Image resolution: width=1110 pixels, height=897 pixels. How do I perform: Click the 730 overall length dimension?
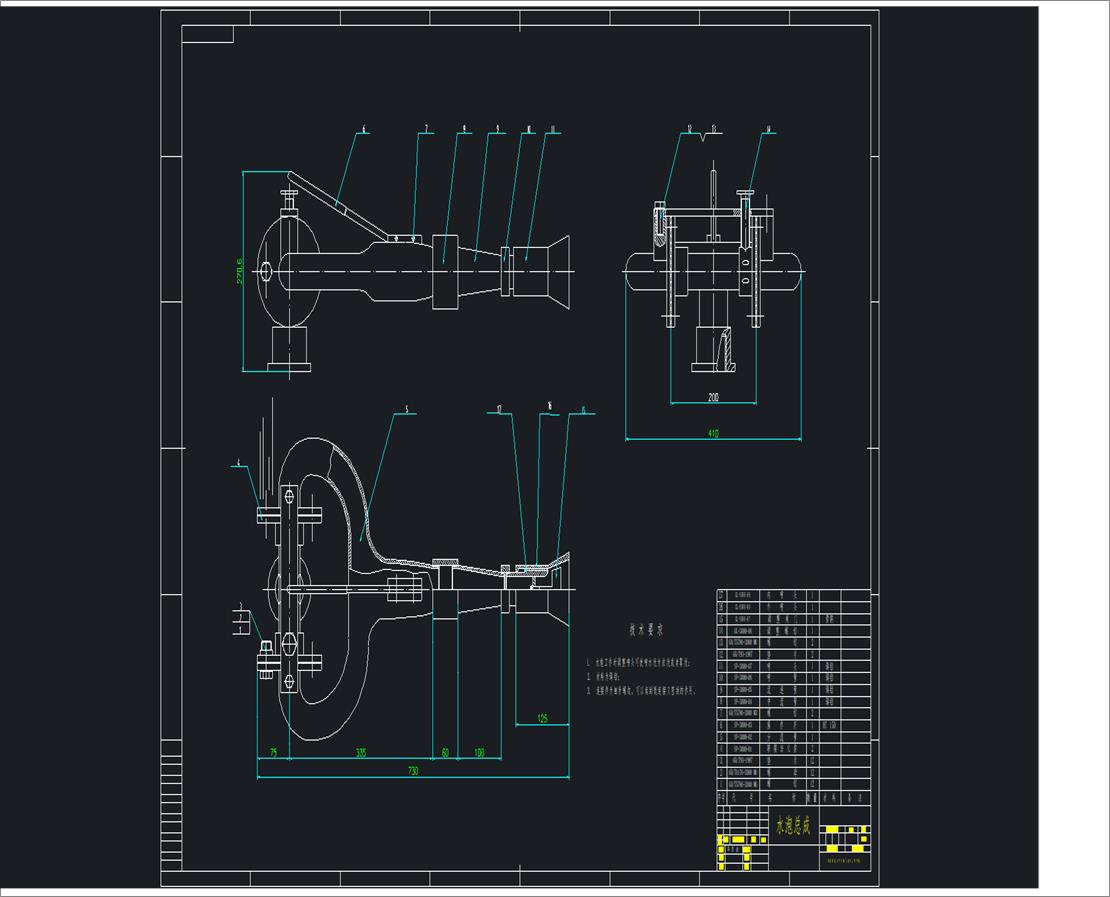(412, 771)
